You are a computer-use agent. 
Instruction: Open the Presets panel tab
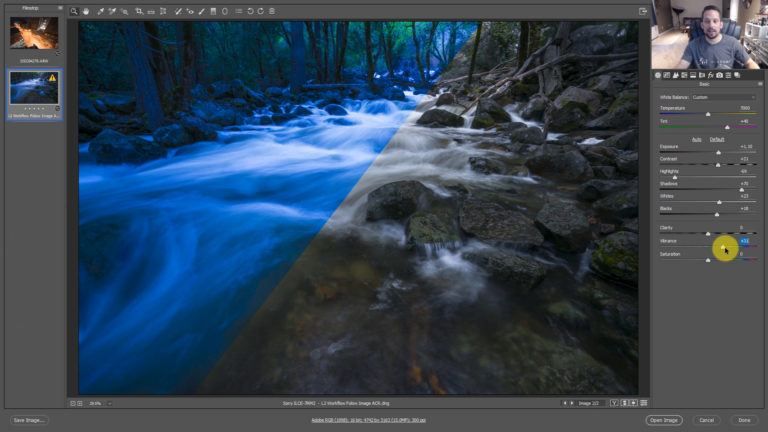point(728,75)
